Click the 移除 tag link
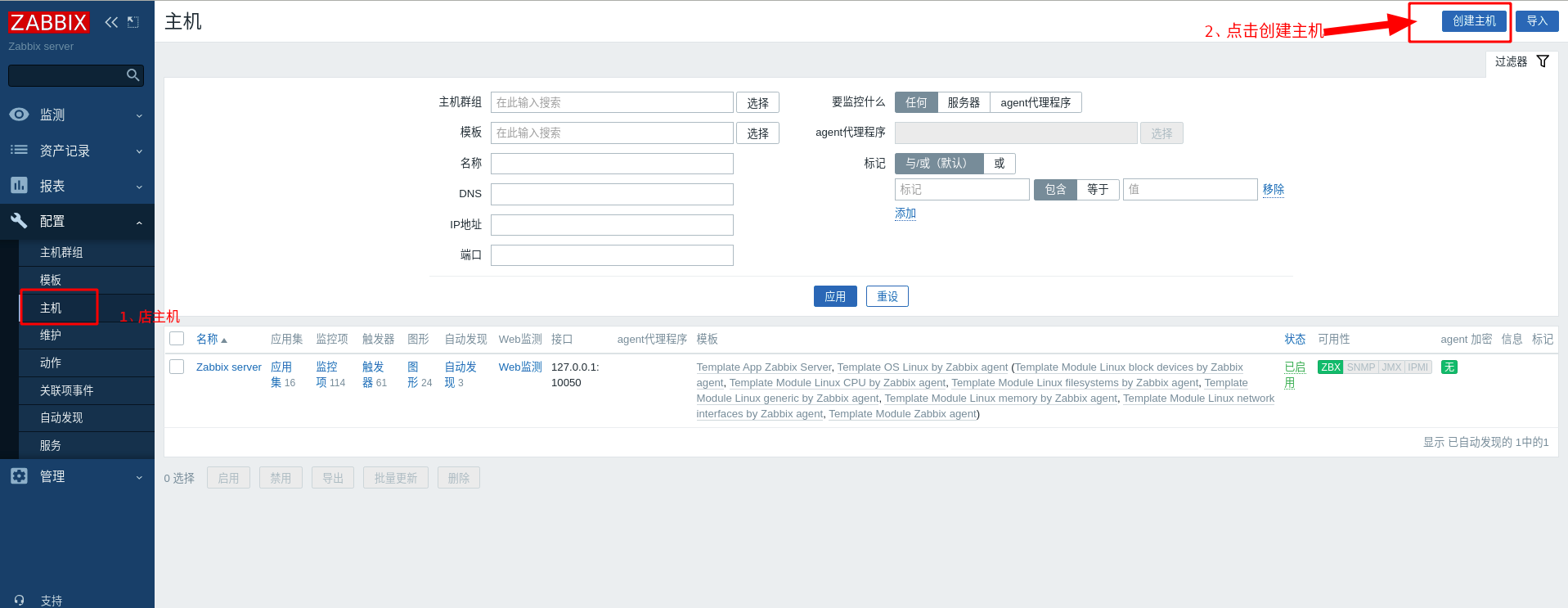This screenshot has width=1568, height=608. 1274,189
